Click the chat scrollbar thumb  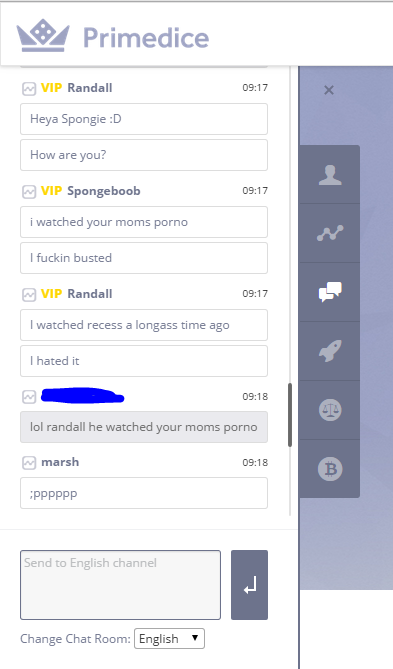point(290,415)
